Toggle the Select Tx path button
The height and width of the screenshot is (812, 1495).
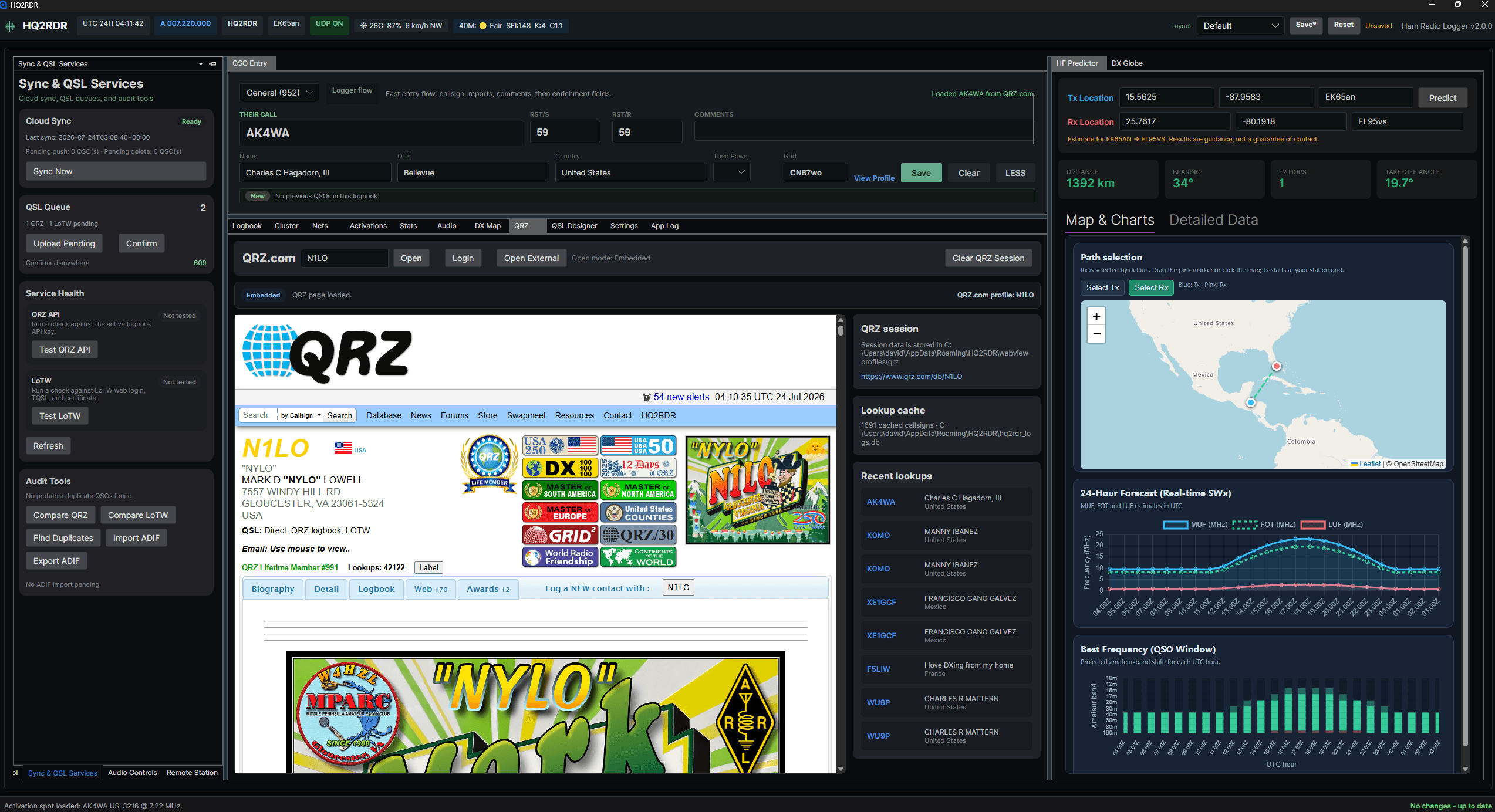[x=1102, y=287]
